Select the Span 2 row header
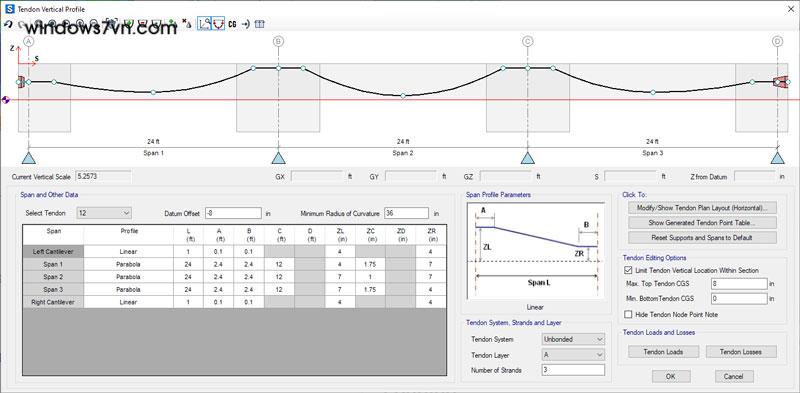 point(54,277)
